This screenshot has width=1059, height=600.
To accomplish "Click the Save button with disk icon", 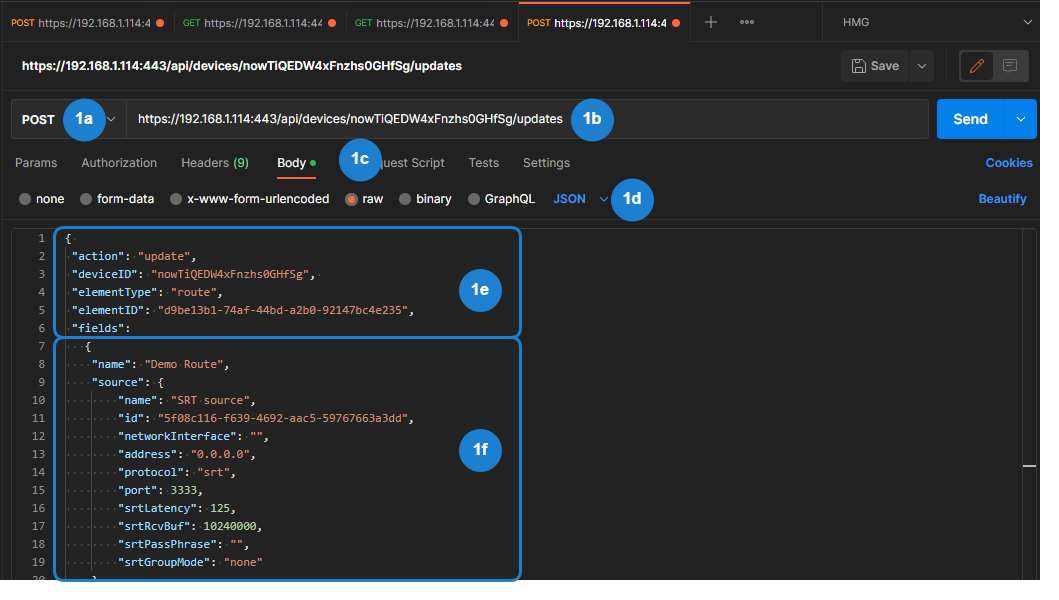I will click(875, 66).
